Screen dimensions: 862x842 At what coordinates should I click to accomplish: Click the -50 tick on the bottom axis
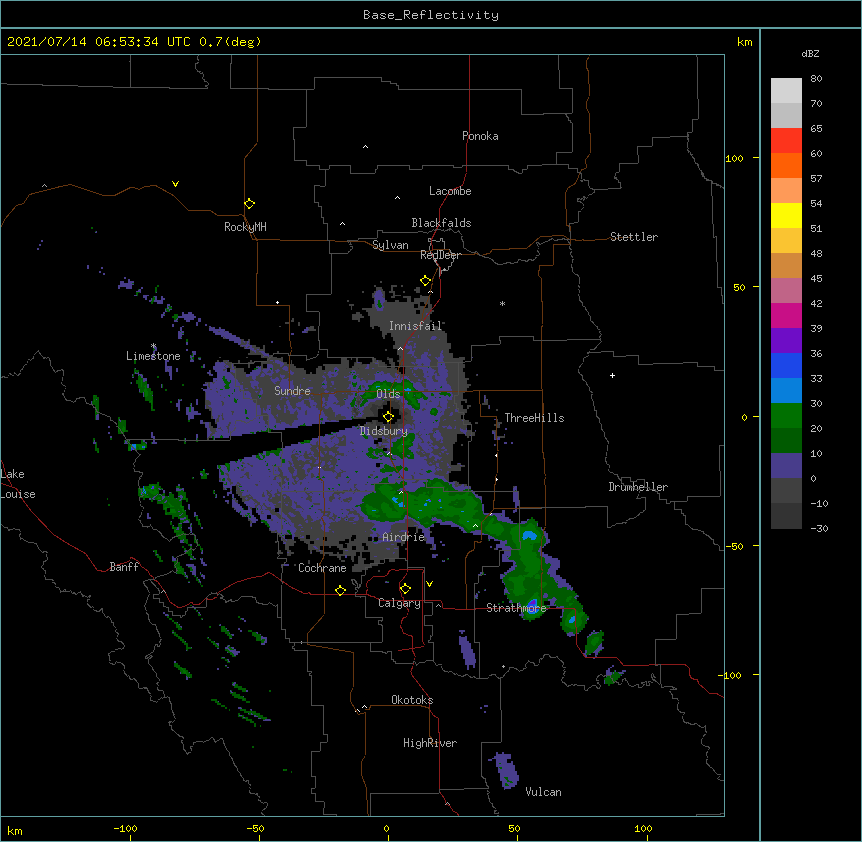[255, 828]
